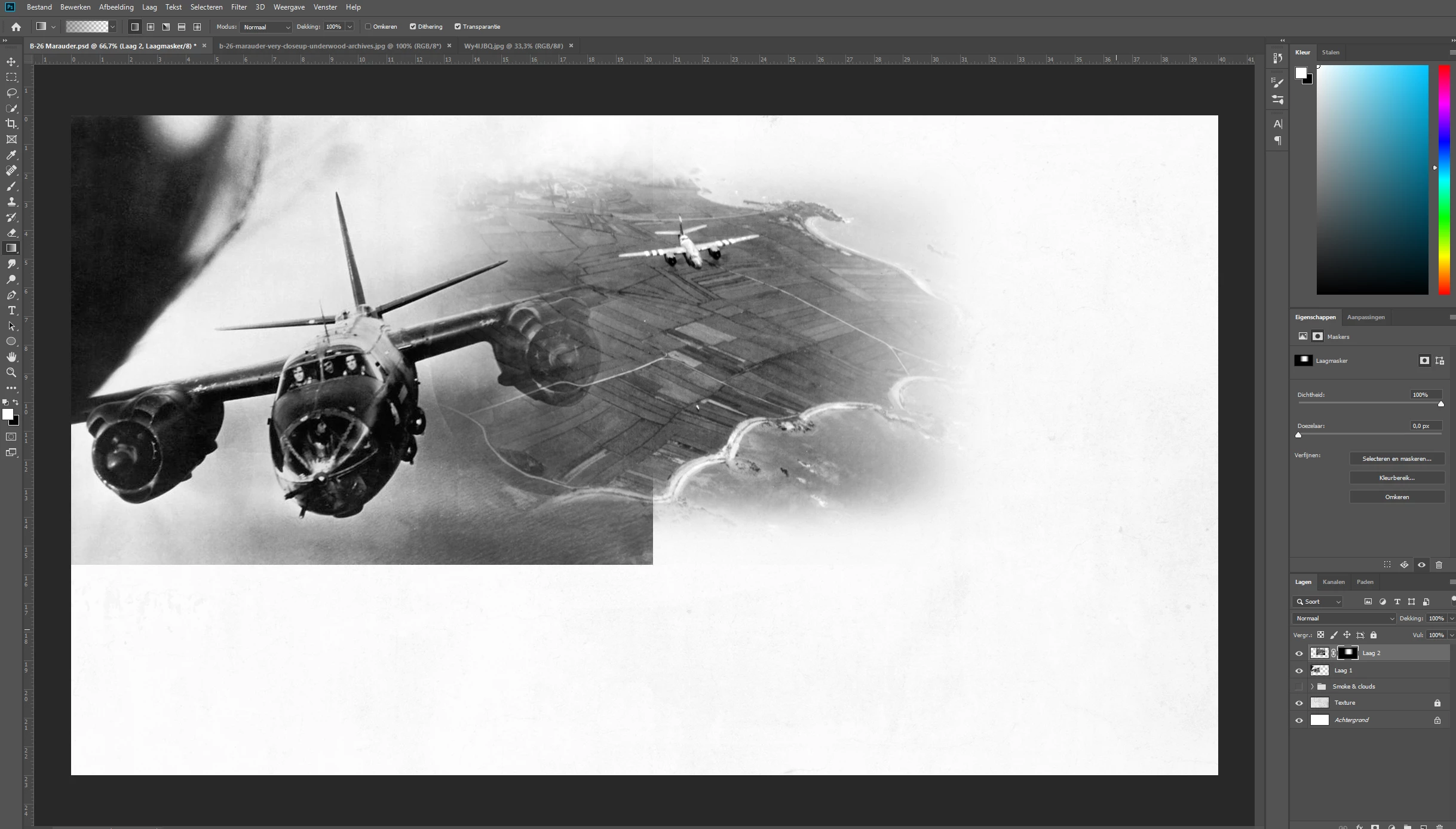Disable the Dithering checkbox

pos(413,26)
